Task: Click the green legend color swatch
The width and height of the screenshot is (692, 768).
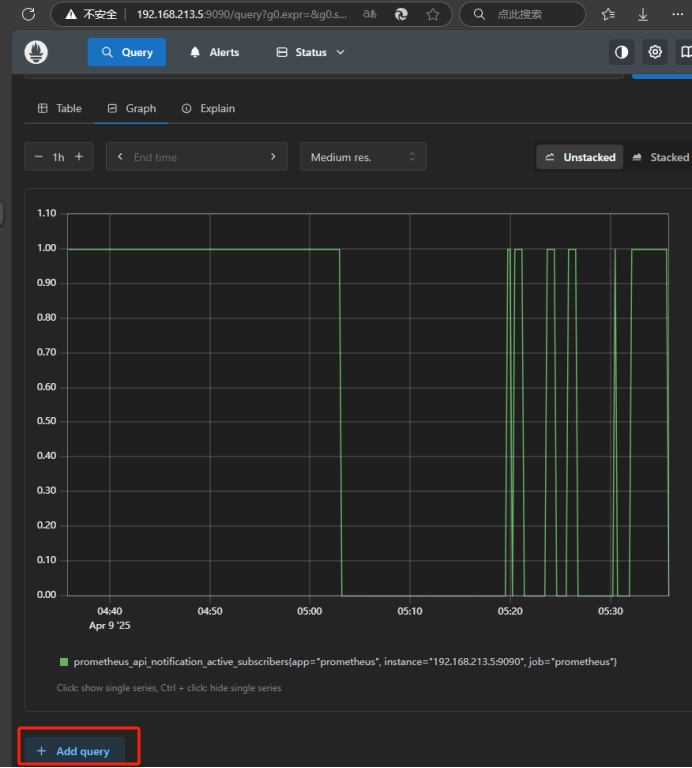Action: 64,662
